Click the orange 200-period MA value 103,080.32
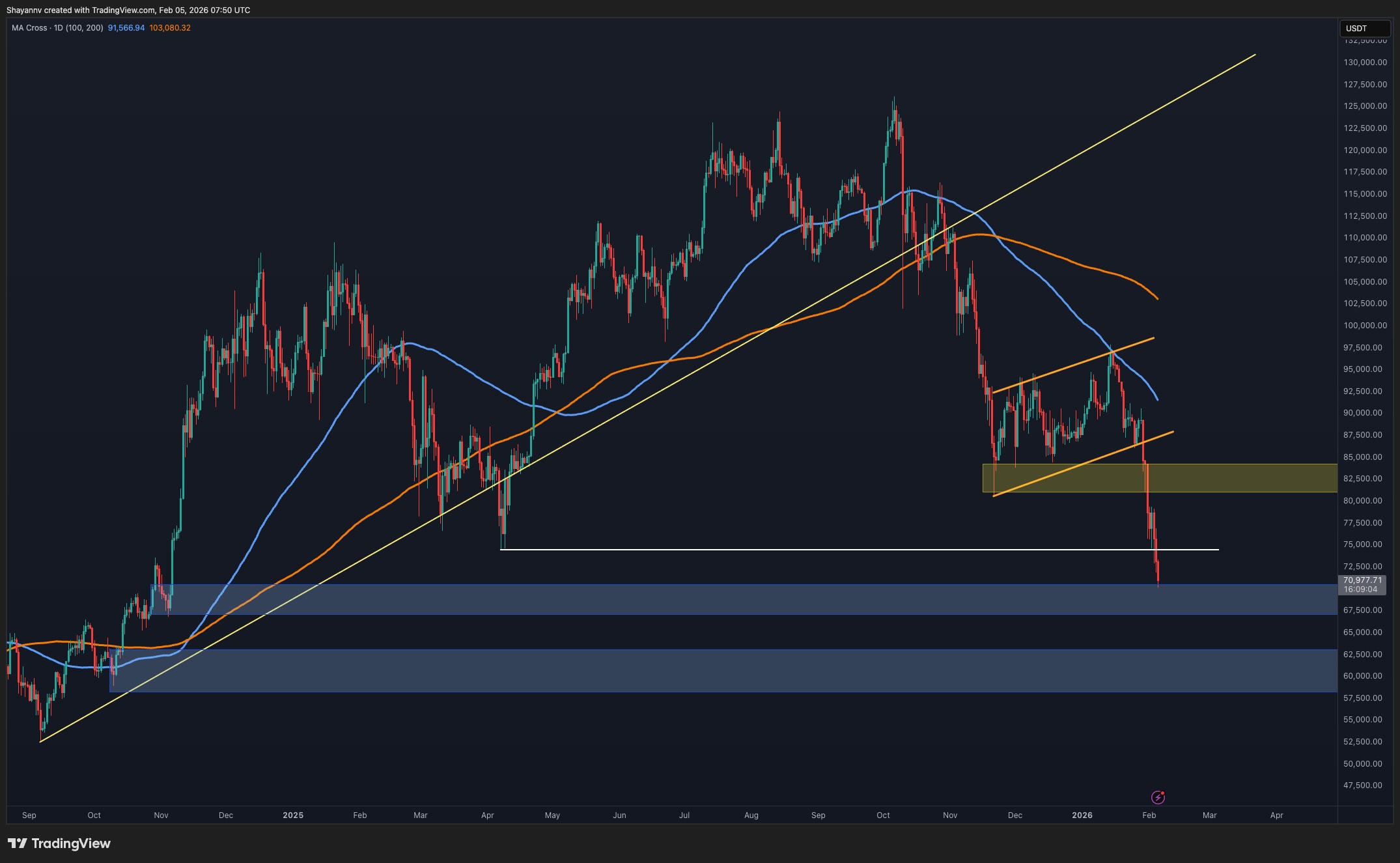The width and height of the screenshot is (1400, 863). point(169,28)
